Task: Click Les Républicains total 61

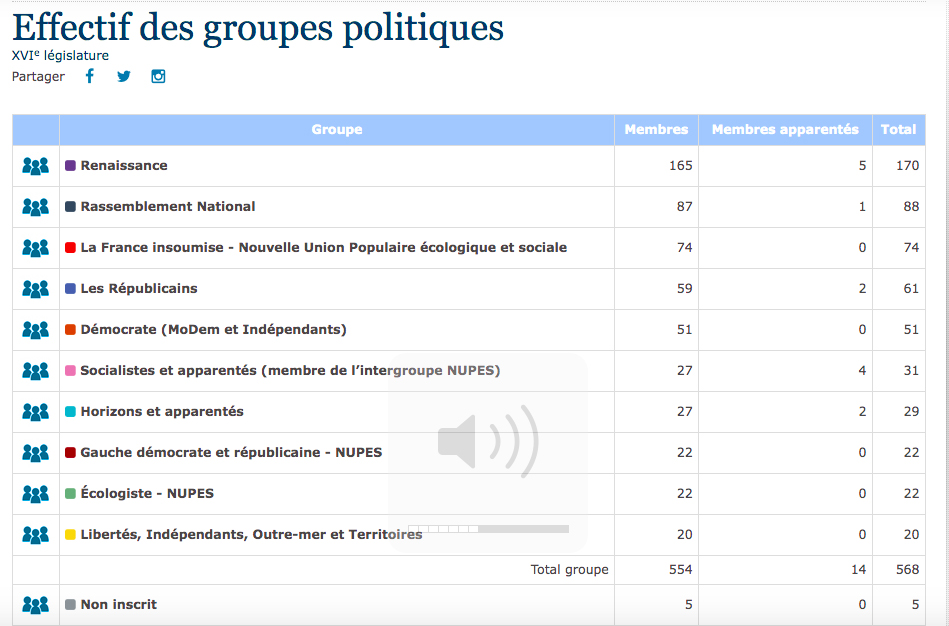Action: (911, 288)
